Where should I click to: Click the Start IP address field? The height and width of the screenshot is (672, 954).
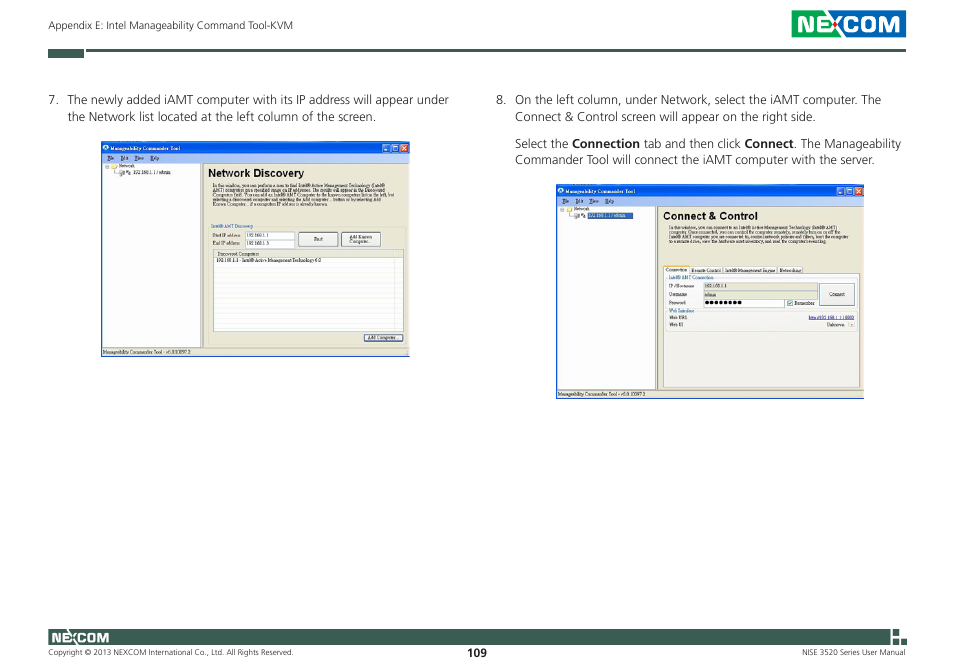point(270,235)
